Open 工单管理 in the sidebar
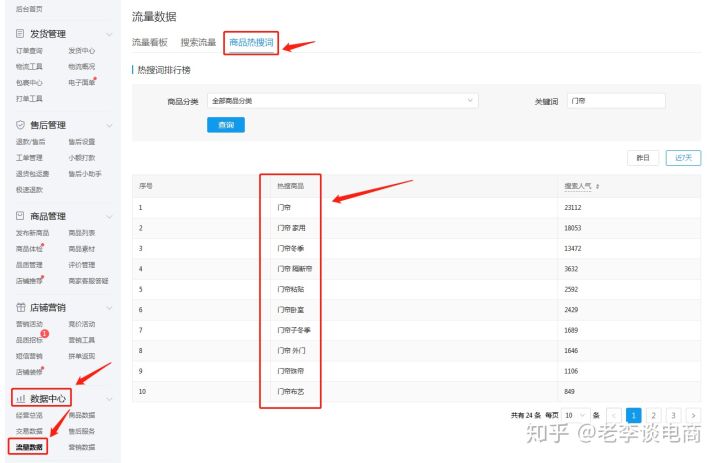720x463 pixels. click(x=29, y=158)
